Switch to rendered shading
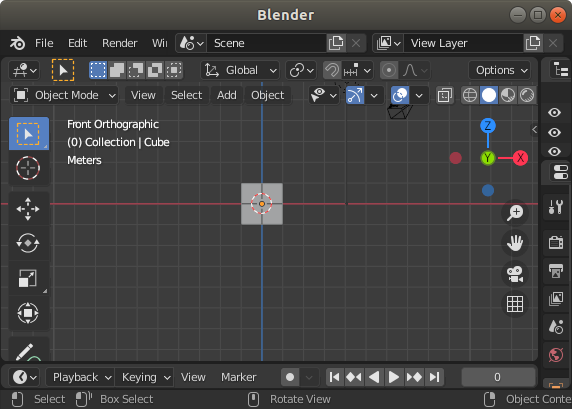 tap(527, 95)
